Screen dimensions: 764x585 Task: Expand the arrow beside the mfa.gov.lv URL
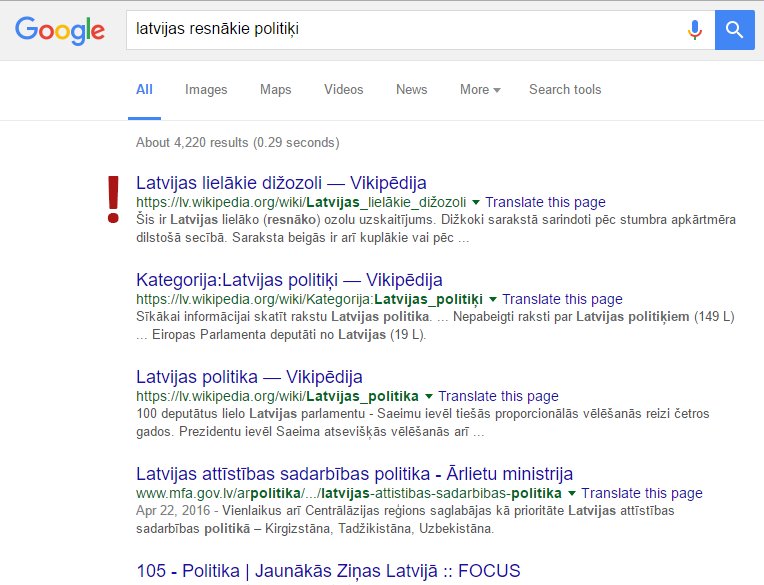pos(572,493)
